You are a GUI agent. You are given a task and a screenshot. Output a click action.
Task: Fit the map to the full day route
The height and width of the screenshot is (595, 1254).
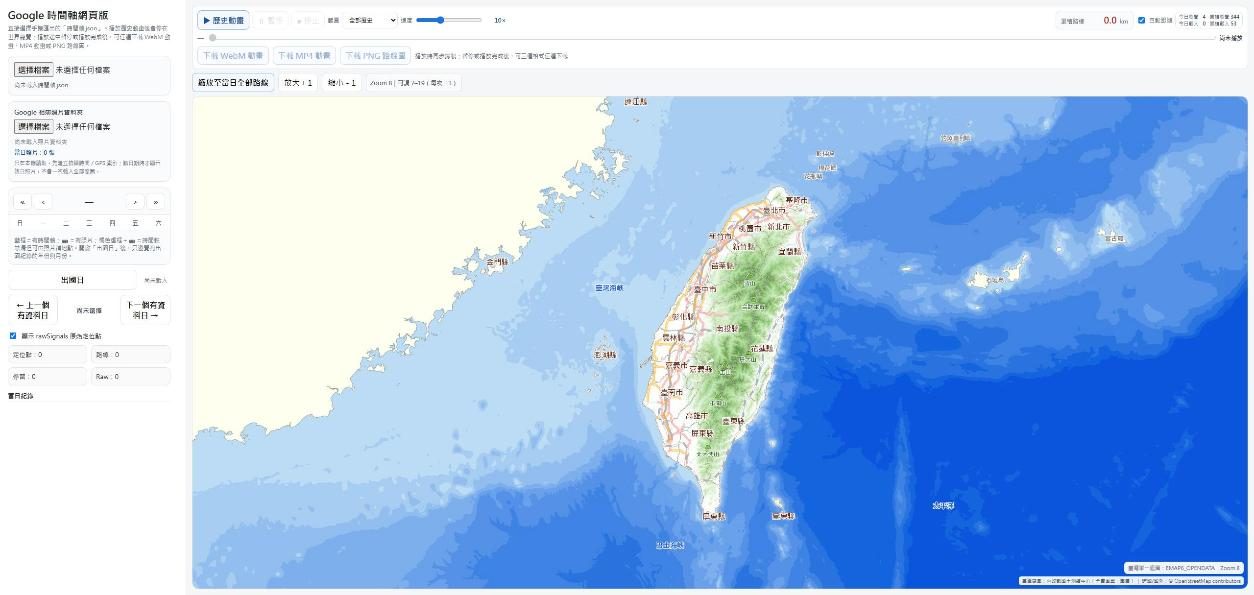pyautogui.click(x=233, y=83)
